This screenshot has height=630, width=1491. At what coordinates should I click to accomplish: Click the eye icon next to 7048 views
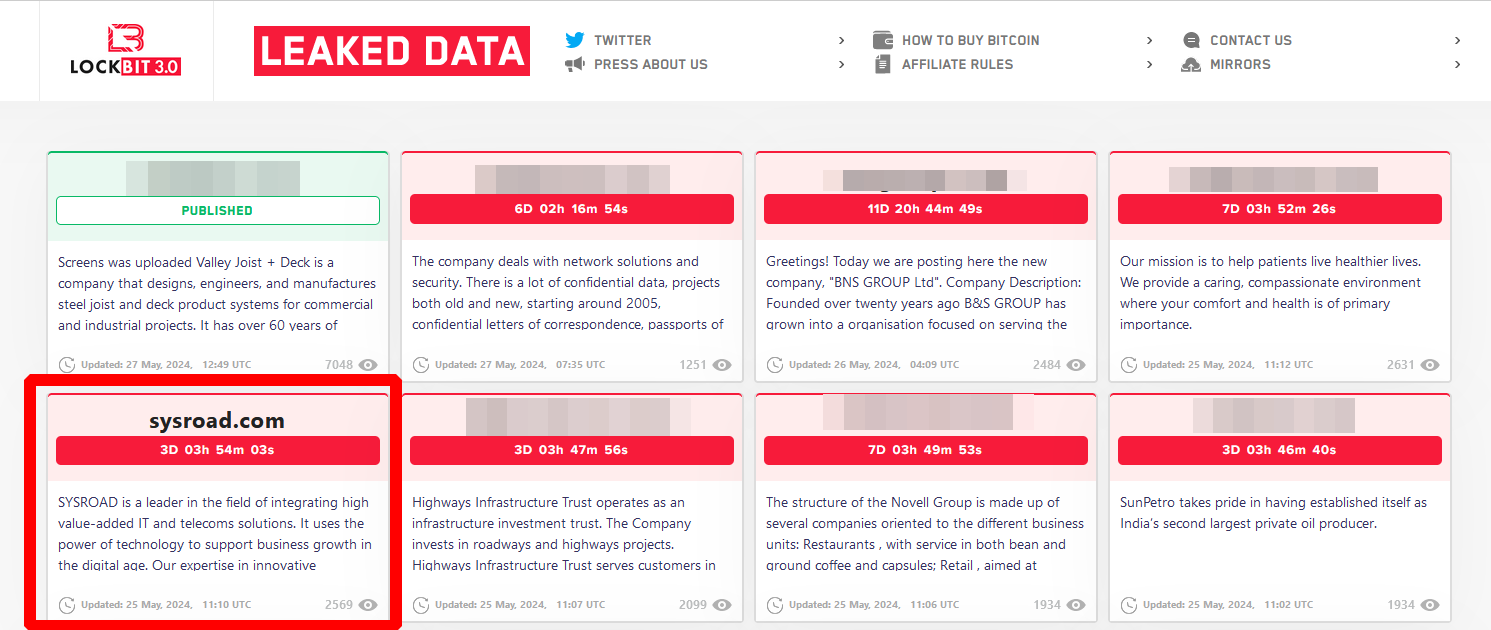(x=368, y=365)
